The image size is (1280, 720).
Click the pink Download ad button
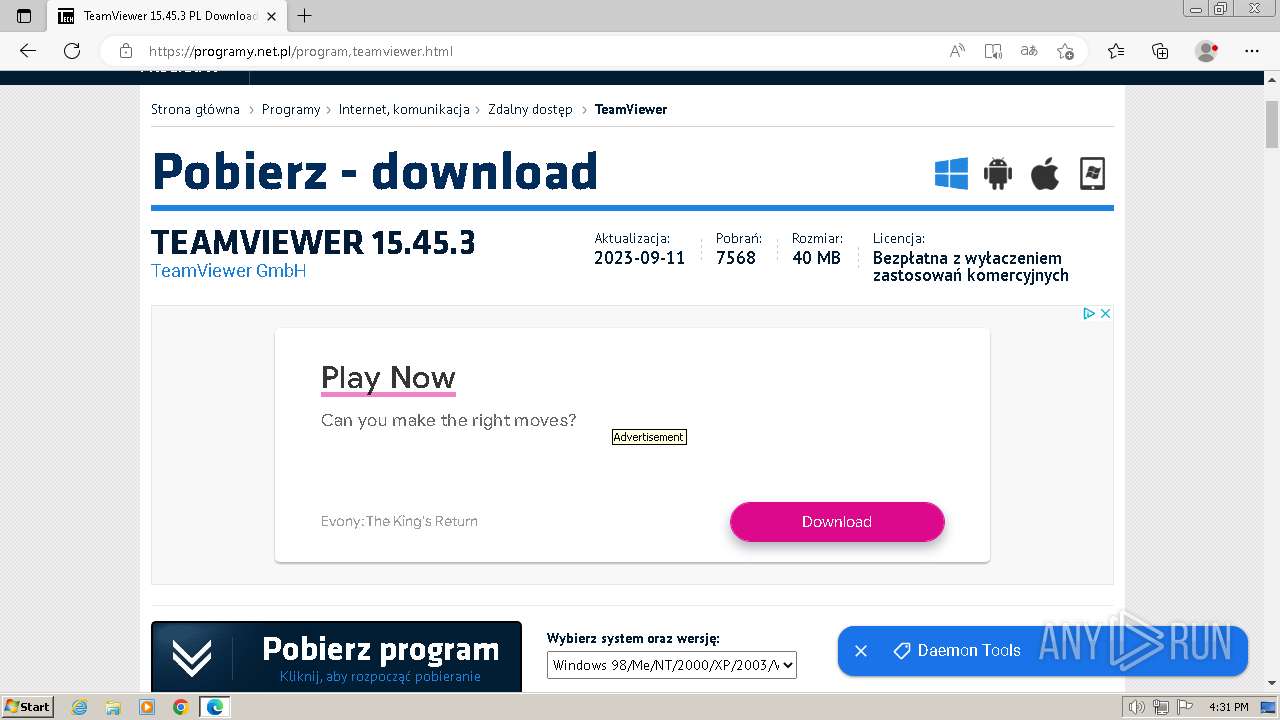coord(837,522)
